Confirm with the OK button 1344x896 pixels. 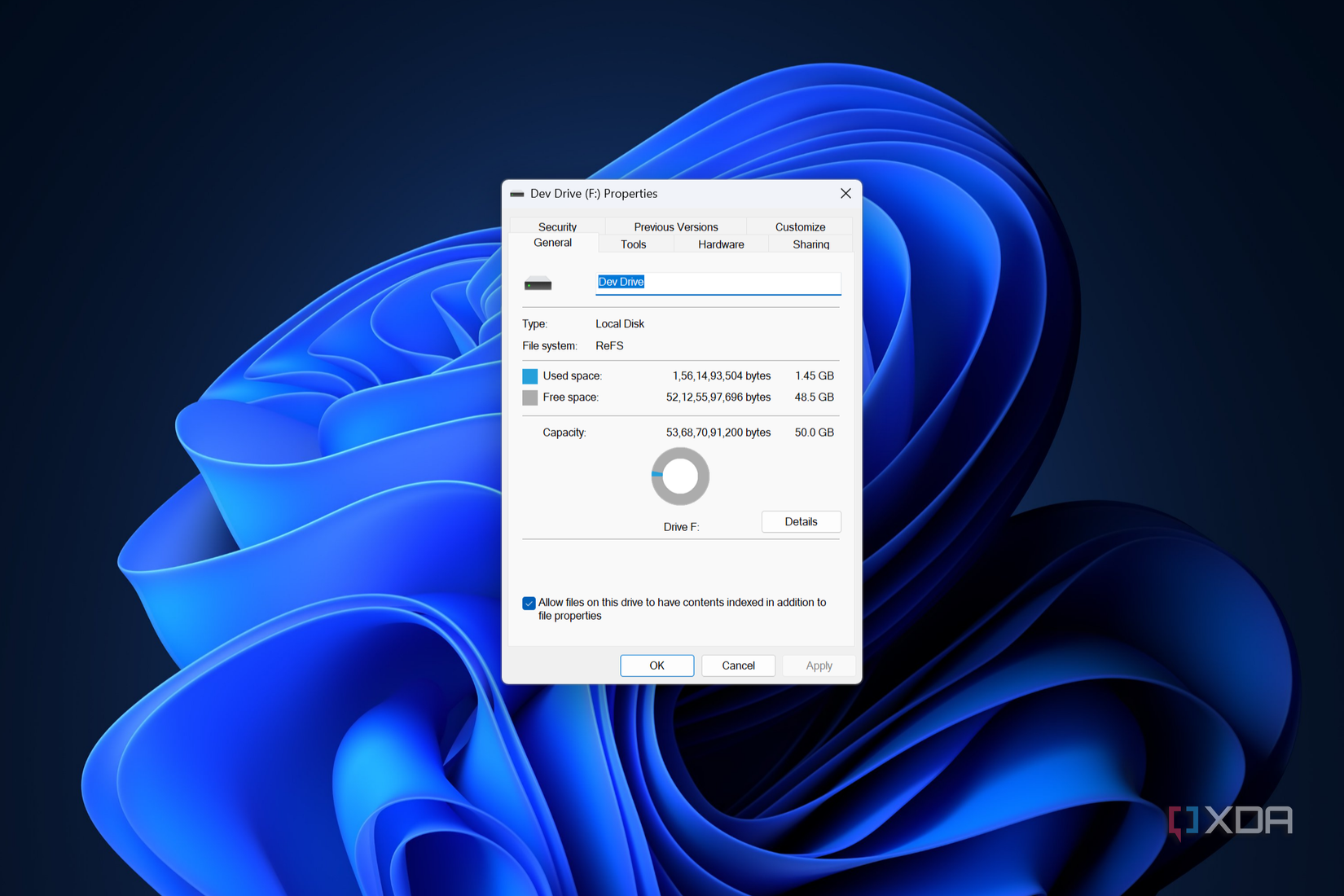(657, 665)
